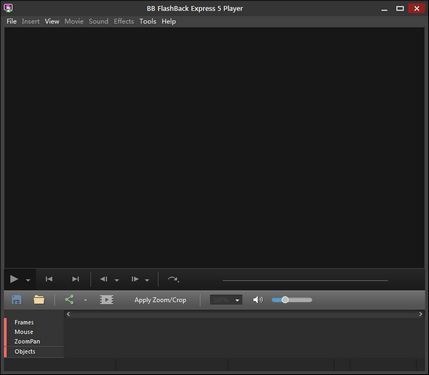Minimize the FlashBack Player window

point(384,9)
